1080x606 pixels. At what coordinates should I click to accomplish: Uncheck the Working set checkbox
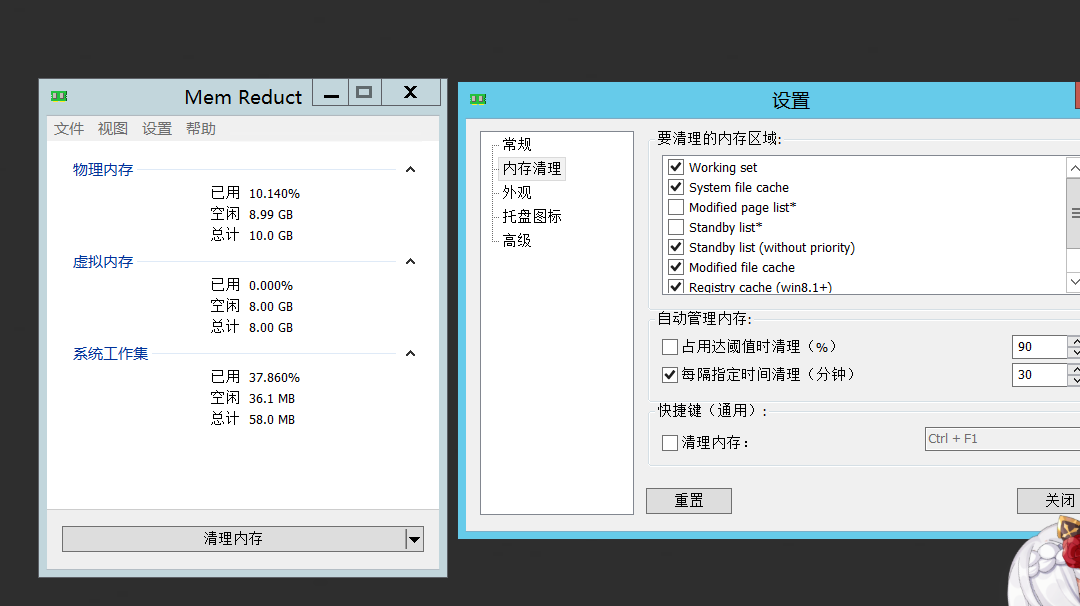pyautogui.click(x=676, y=167)
